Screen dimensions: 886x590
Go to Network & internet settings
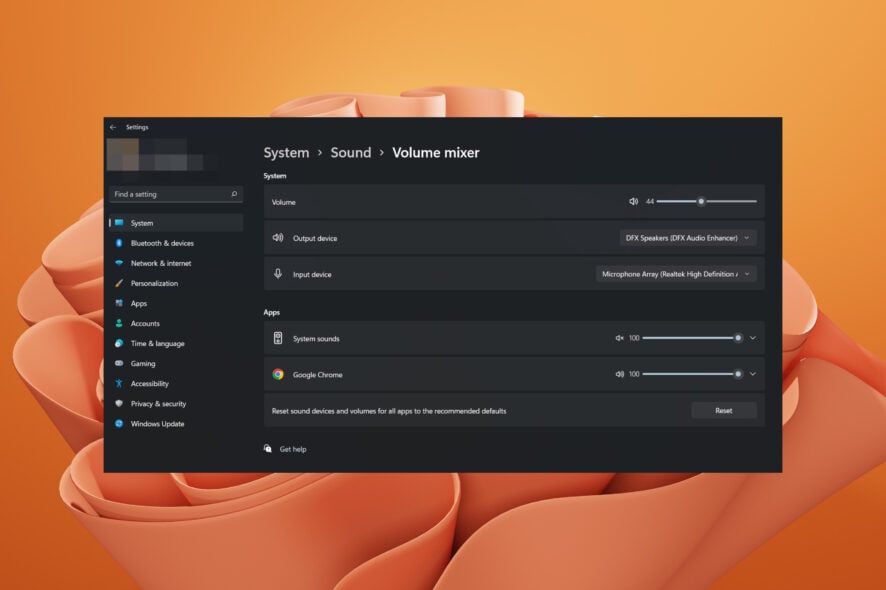[x=176, y=263]
